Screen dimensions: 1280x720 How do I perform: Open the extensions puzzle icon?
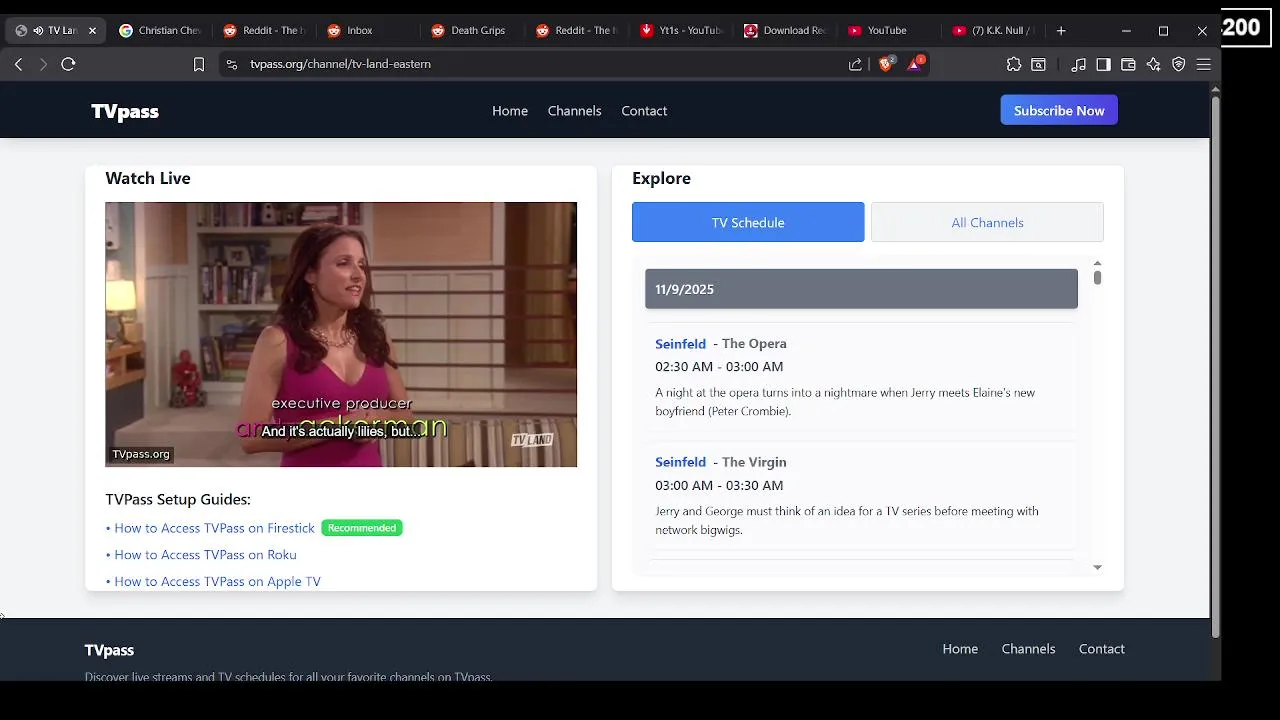pos(1014,64)
